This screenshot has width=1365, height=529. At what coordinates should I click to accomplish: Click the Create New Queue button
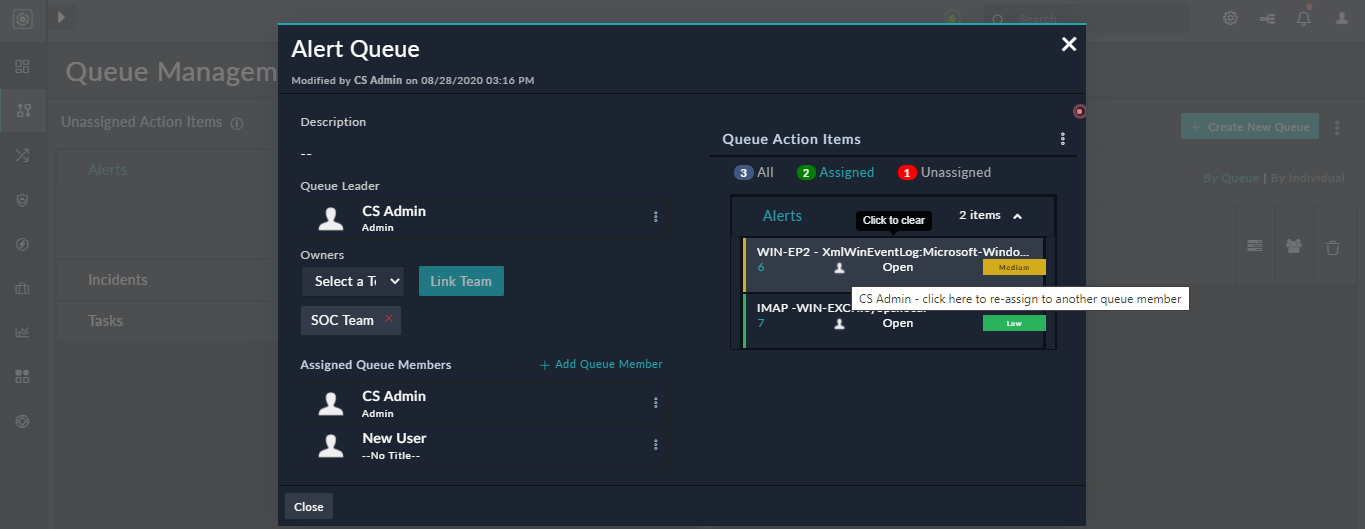click(1250, 127)
